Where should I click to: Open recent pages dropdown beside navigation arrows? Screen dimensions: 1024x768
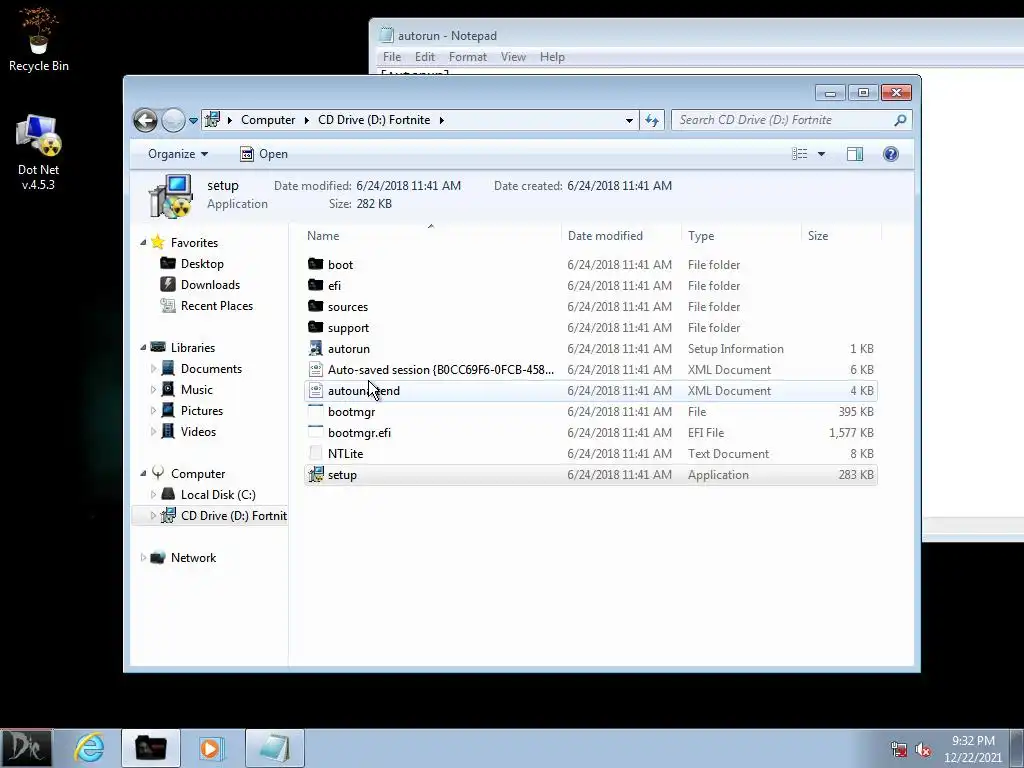coord(193,120)
